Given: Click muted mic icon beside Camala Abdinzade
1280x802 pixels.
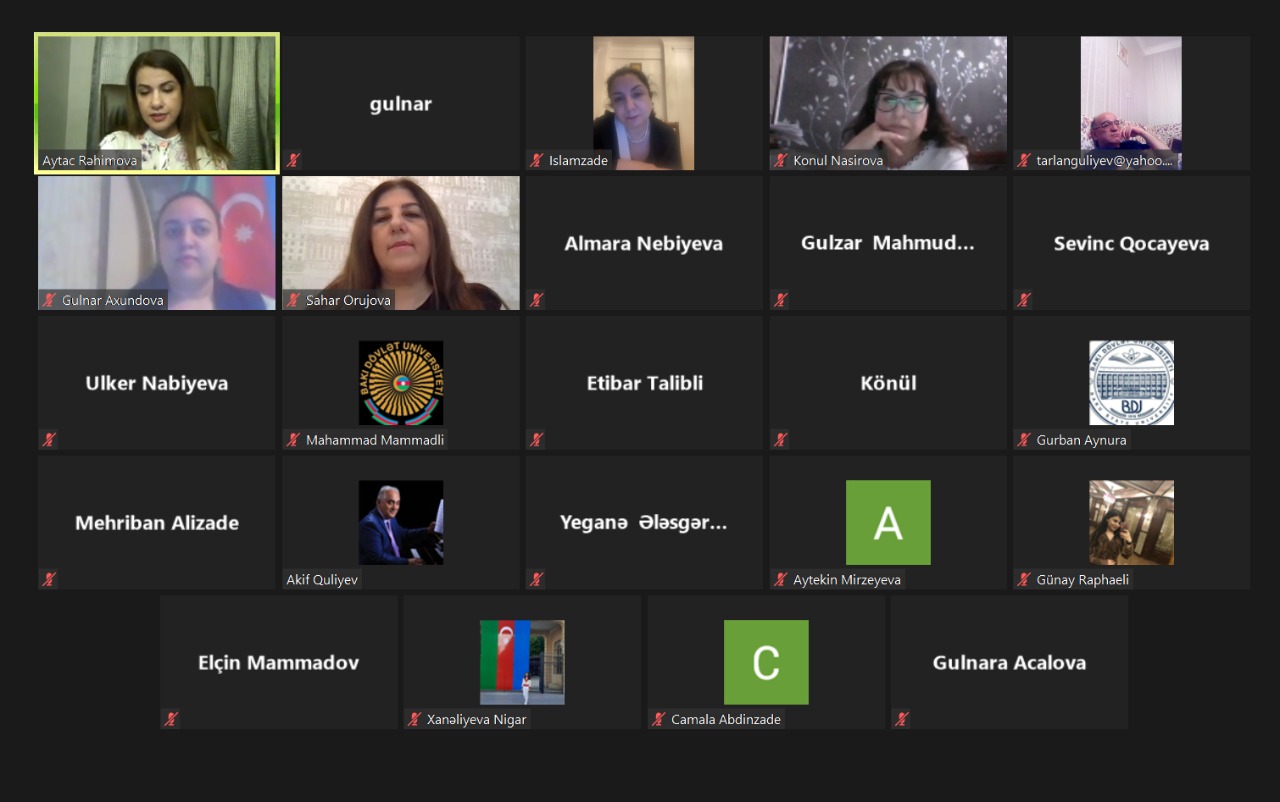Looking at the screenshot, I should pos(659,719).
